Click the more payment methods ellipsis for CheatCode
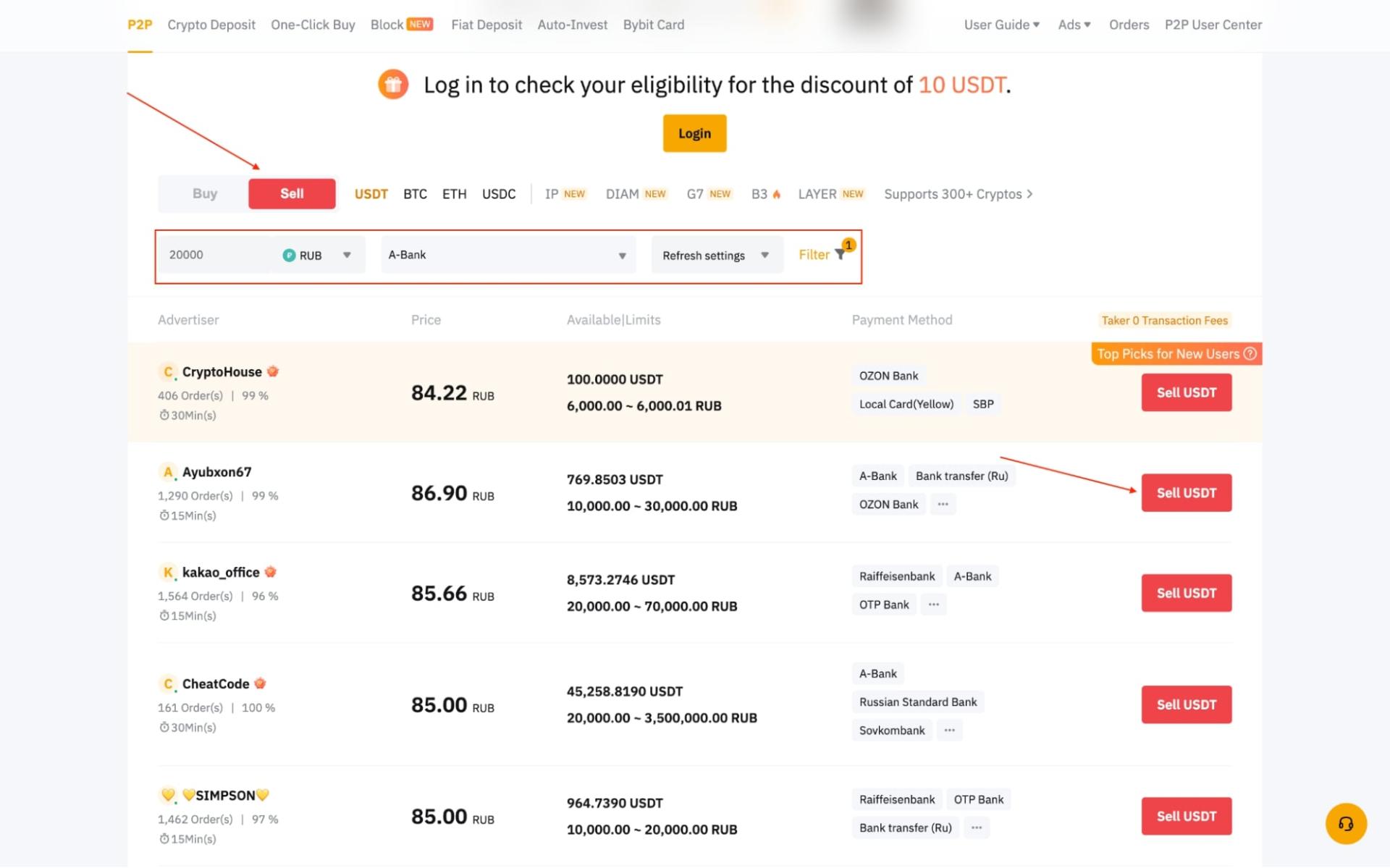1390x868 pixels. click(949, 730)
